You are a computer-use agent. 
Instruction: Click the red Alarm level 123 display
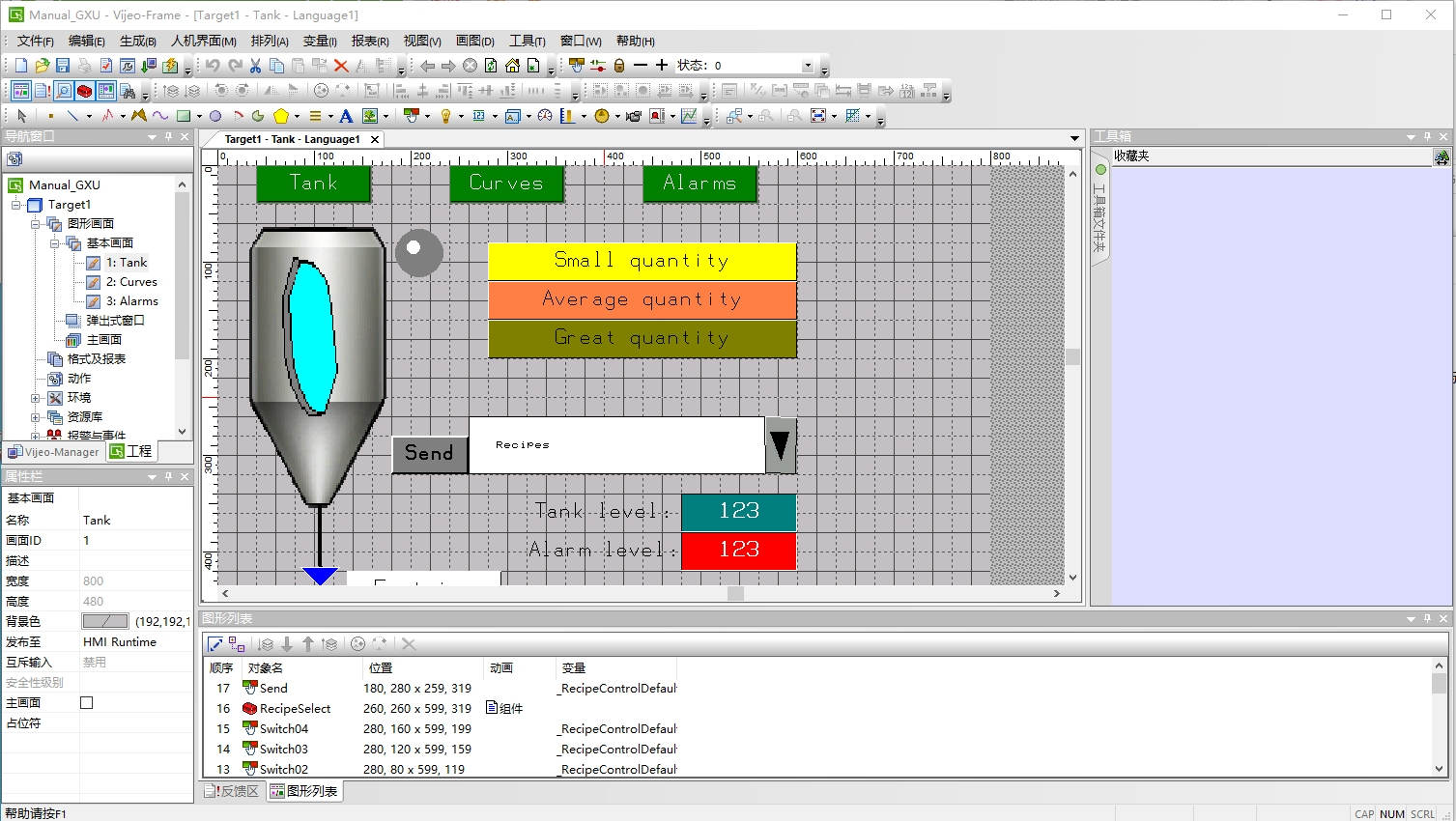tap(739, 551)
